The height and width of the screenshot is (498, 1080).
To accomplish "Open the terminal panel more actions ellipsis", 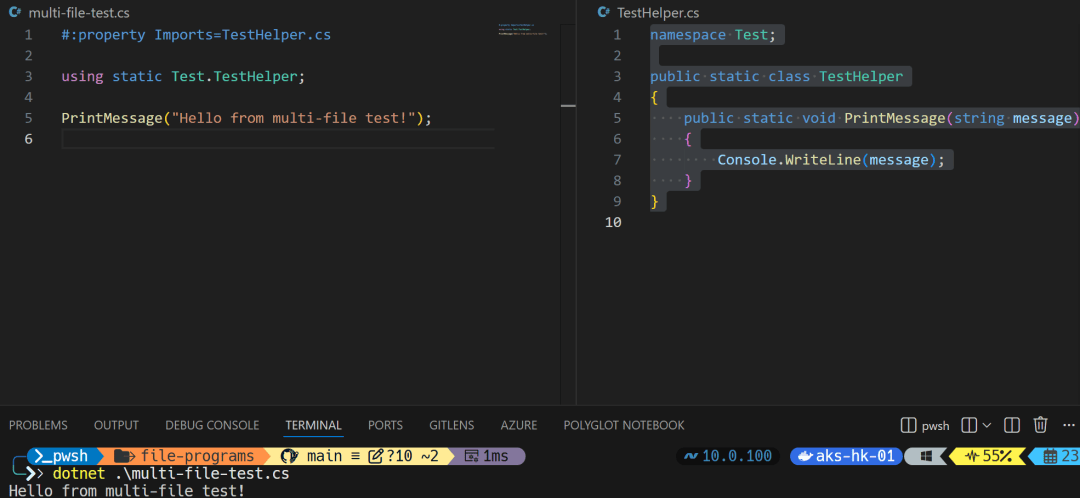I will tap(1070, 426).
